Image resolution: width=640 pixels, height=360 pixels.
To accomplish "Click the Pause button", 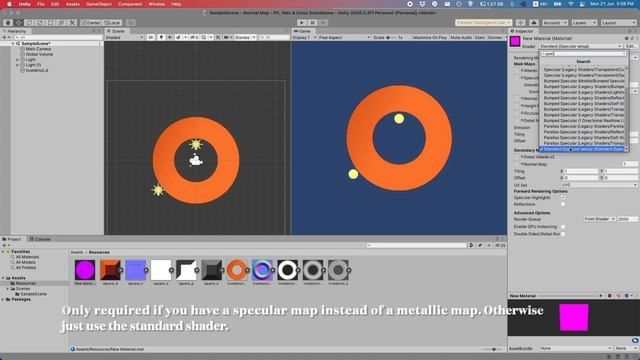I will pos(312,23).
